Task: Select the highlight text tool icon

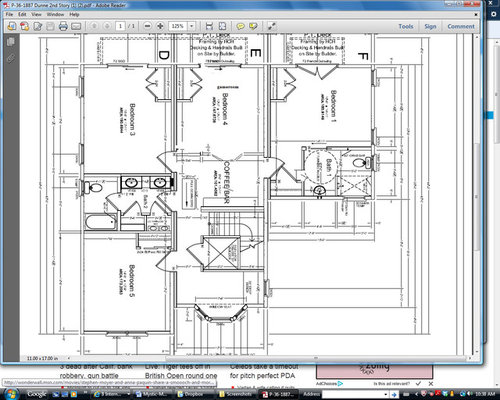Action: tap(253, 26)
